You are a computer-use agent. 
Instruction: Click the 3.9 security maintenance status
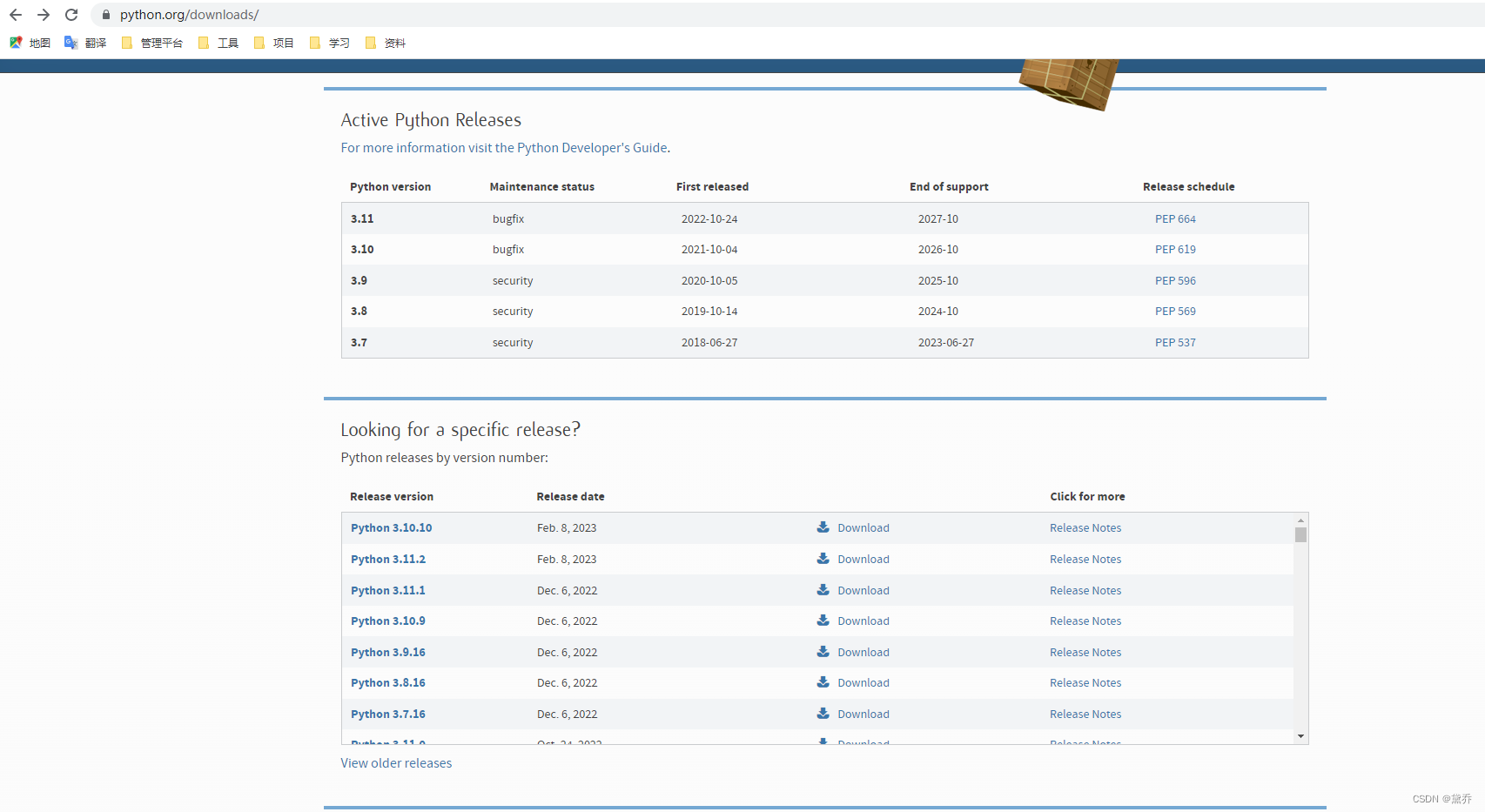point(513,281)
